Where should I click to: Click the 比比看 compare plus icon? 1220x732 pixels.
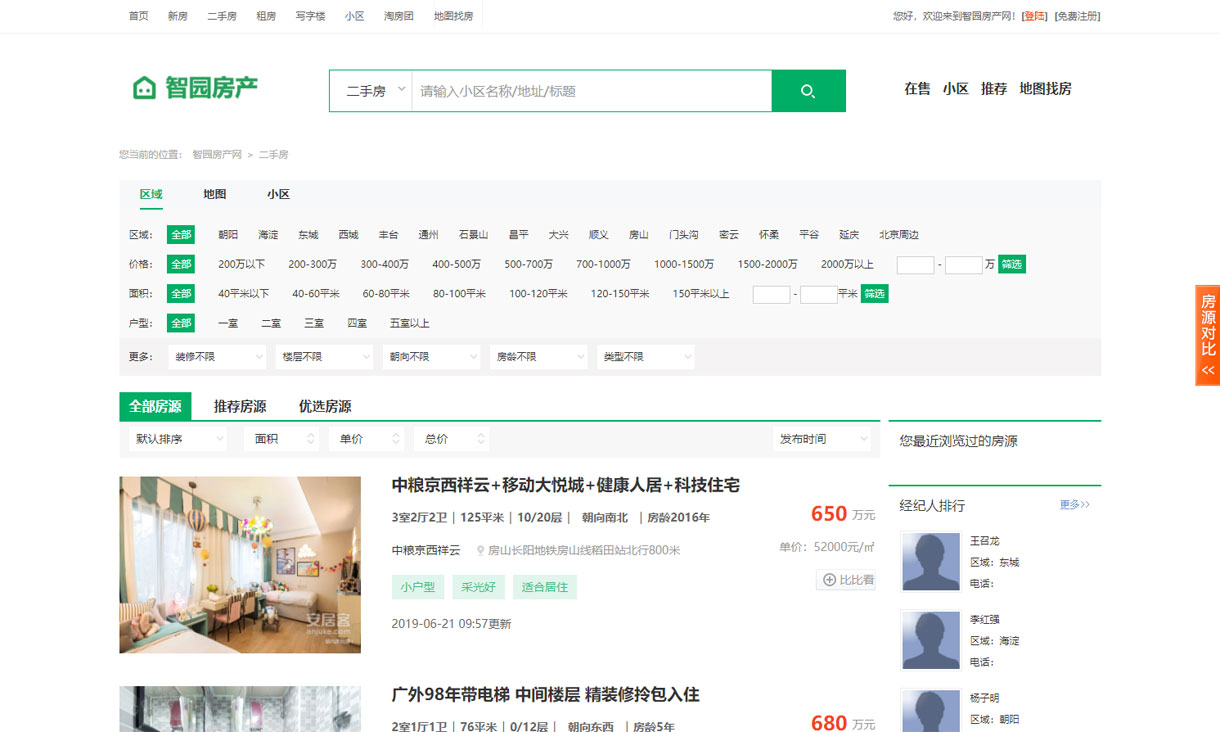pos(829,580)
